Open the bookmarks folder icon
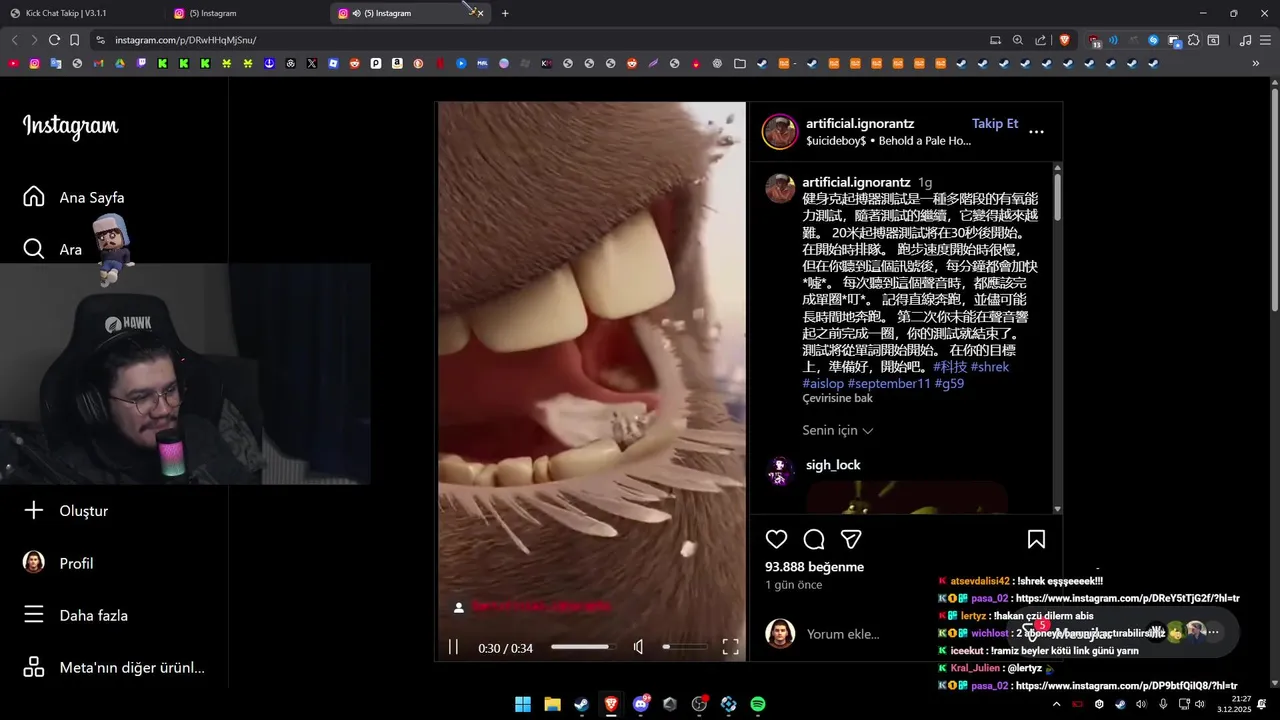Screen dimensions: 1280x720 tap(740, 63)
